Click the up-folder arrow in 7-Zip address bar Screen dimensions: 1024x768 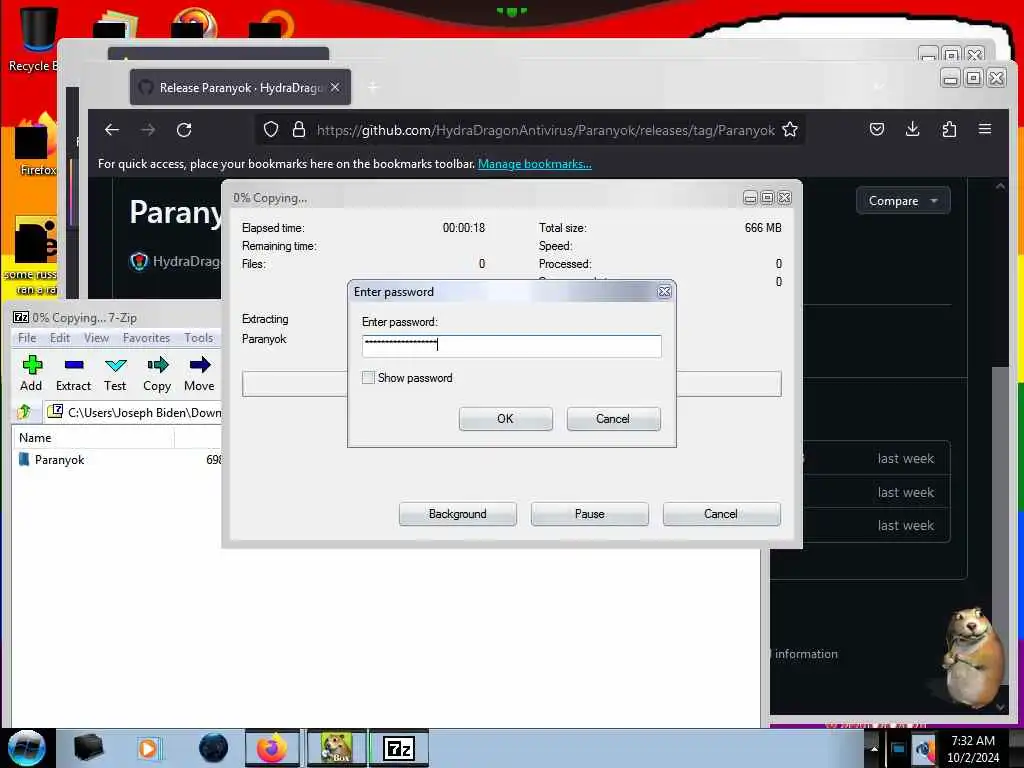coord(25,411)
